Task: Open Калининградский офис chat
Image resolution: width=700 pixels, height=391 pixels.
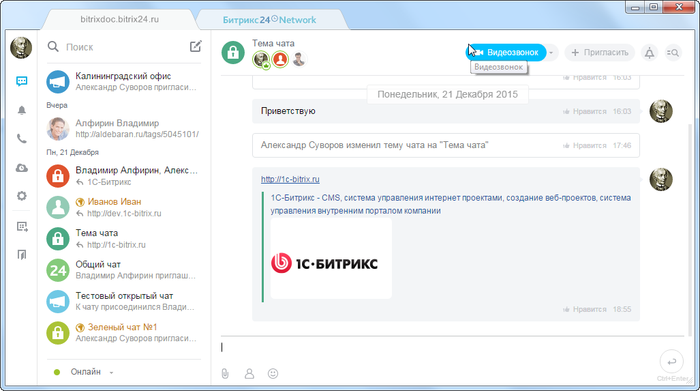Action: 124,82
